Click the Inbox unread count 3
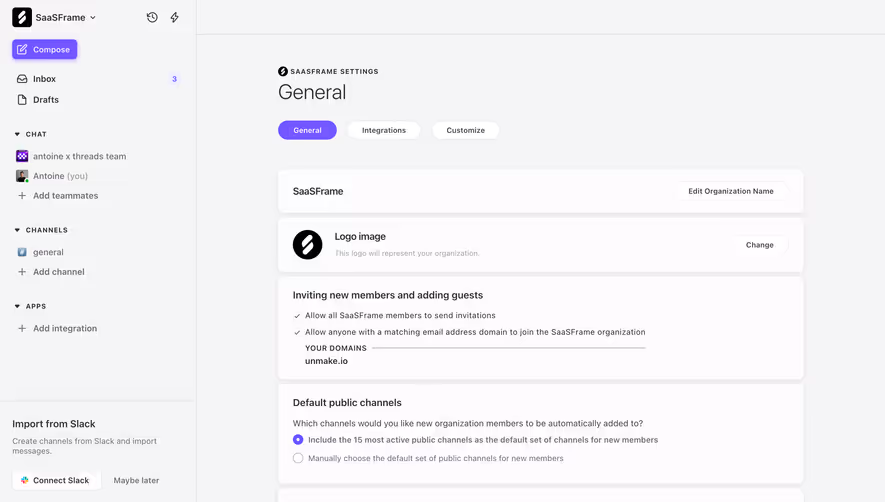The width and height of the screenshot is (885, 502). [x=174, y=79]
